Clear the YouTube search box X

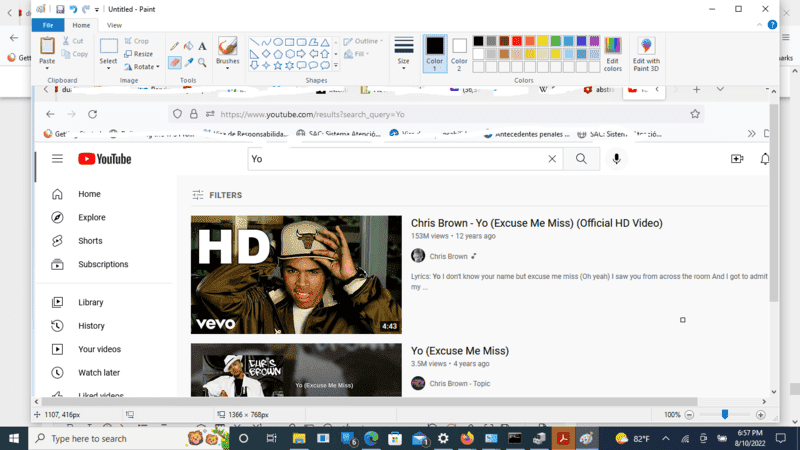point(552,159)
